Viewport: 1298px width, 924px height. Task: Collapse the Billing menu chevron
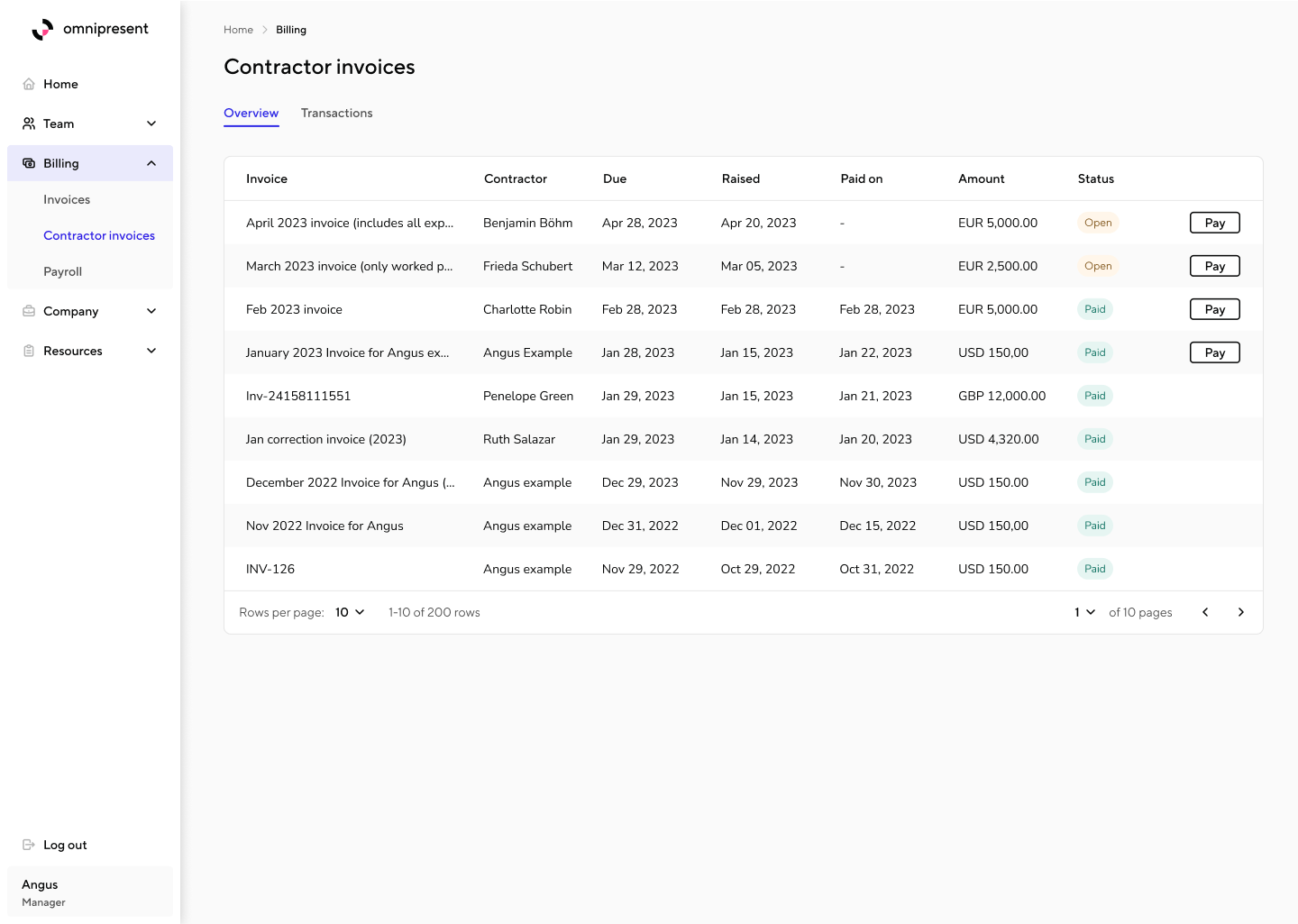[x=151, y=163]
